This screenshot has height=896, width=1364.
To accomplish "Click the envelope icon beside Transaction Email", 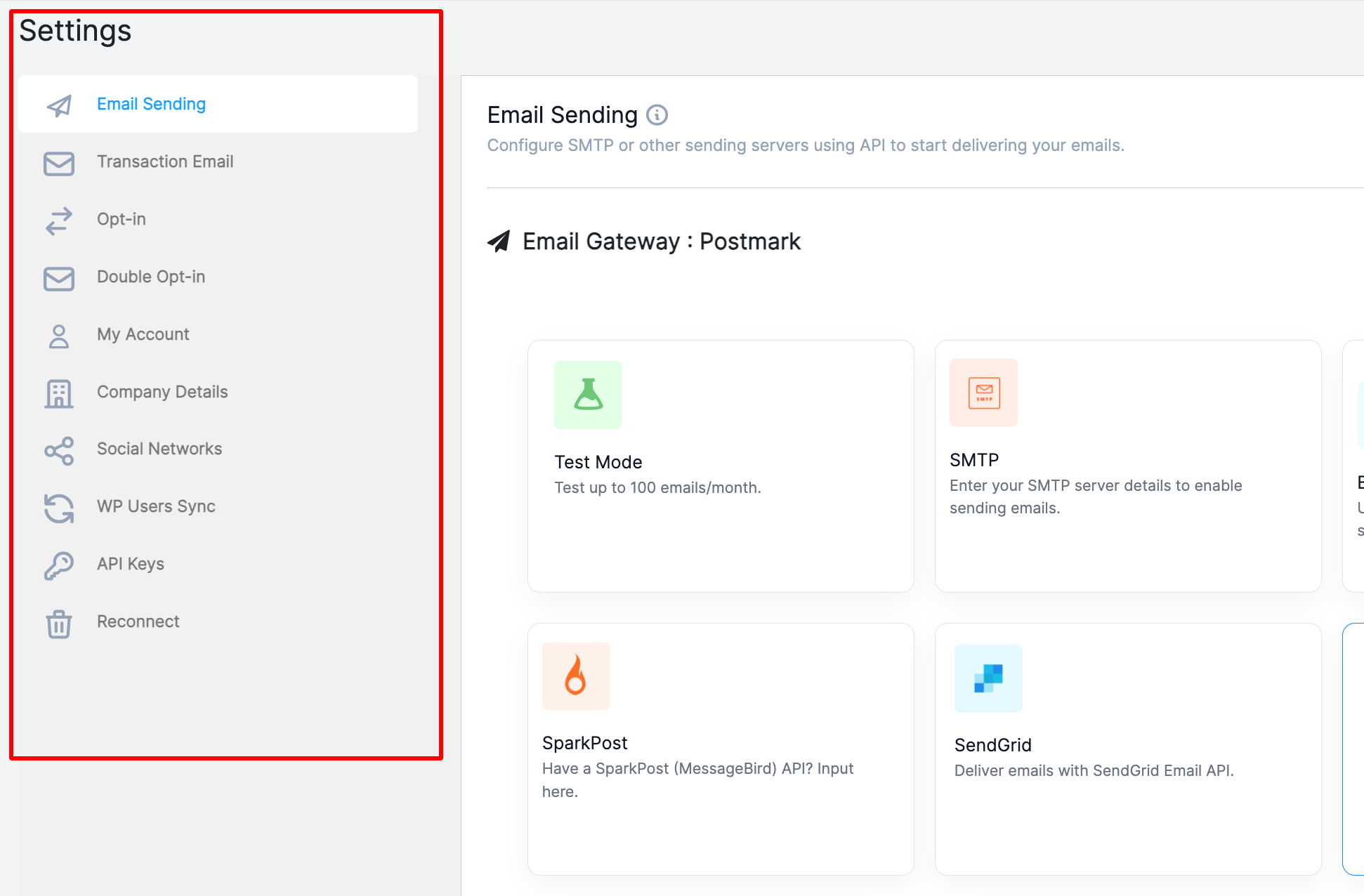I will point(59,163).
